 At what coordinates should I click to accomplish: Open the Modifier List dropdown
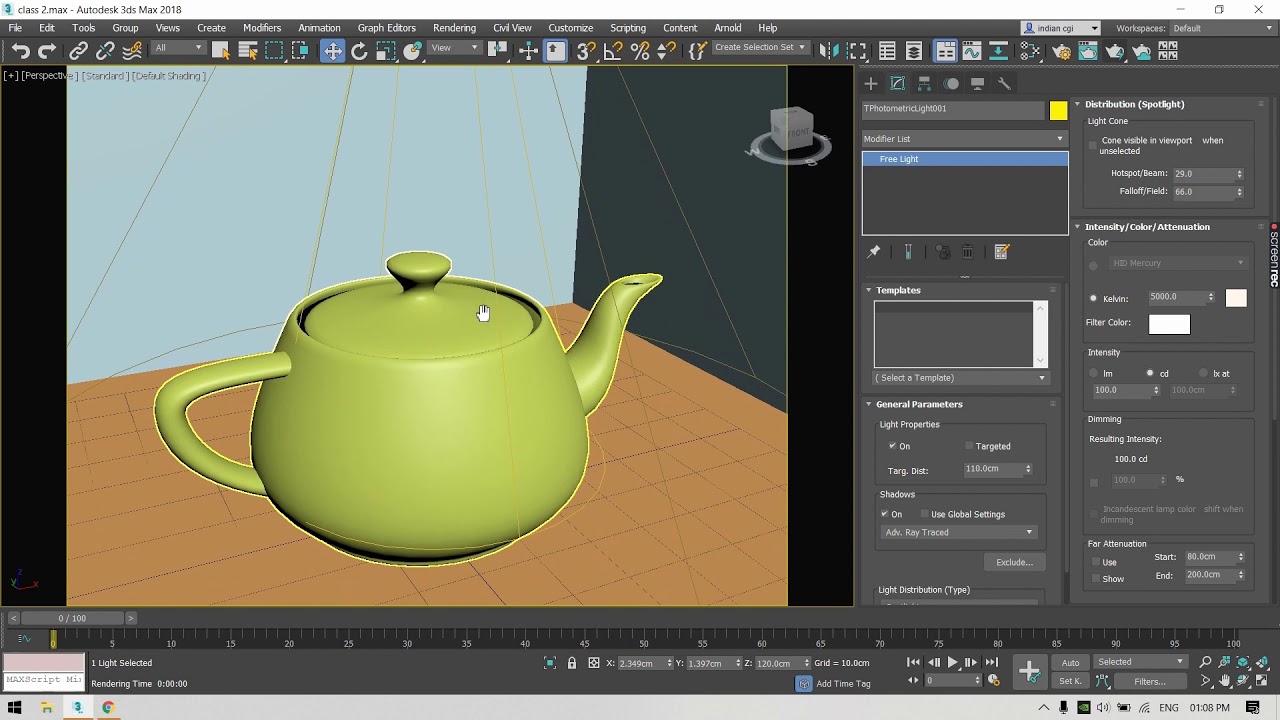(x=964, y=139)
